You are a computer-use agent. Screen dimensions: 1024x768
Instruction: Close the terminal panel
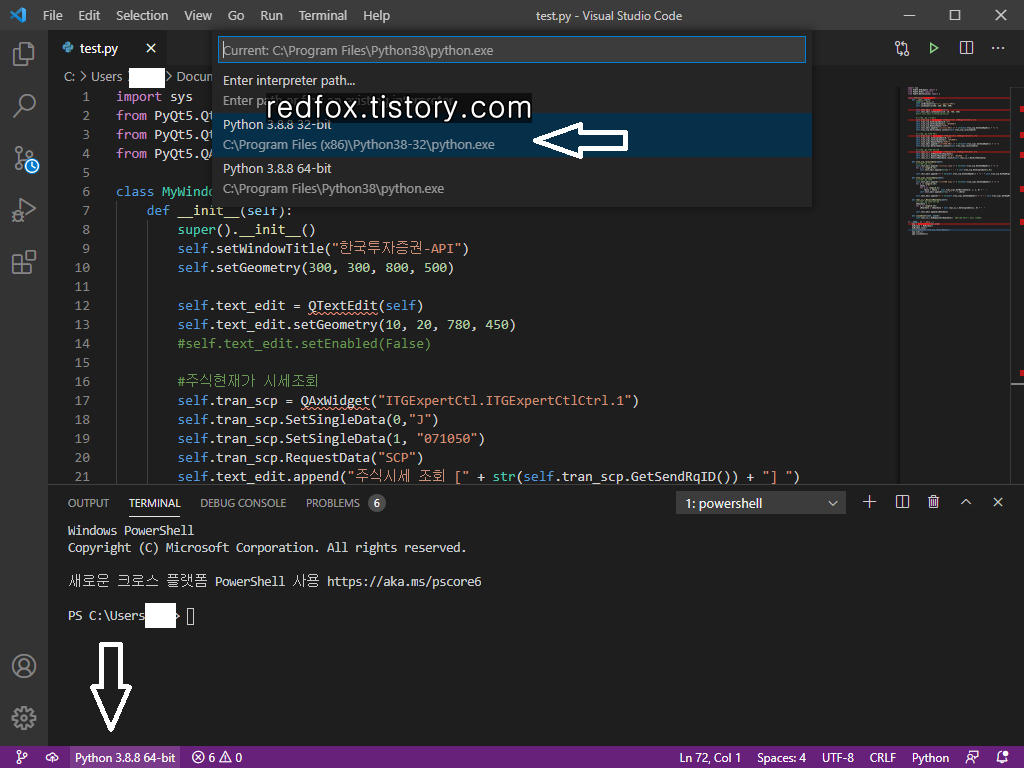click(x=998, y=502)
